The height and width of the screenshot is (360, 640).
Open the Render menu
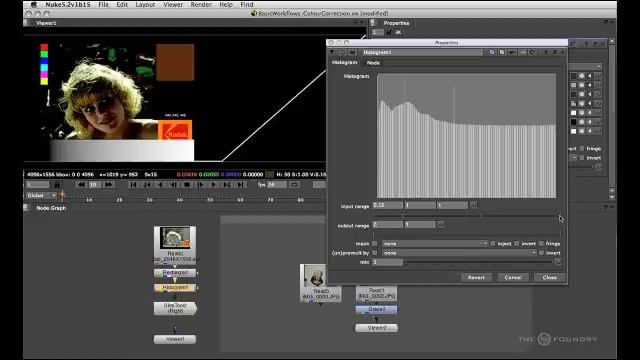tap(201, 4)
